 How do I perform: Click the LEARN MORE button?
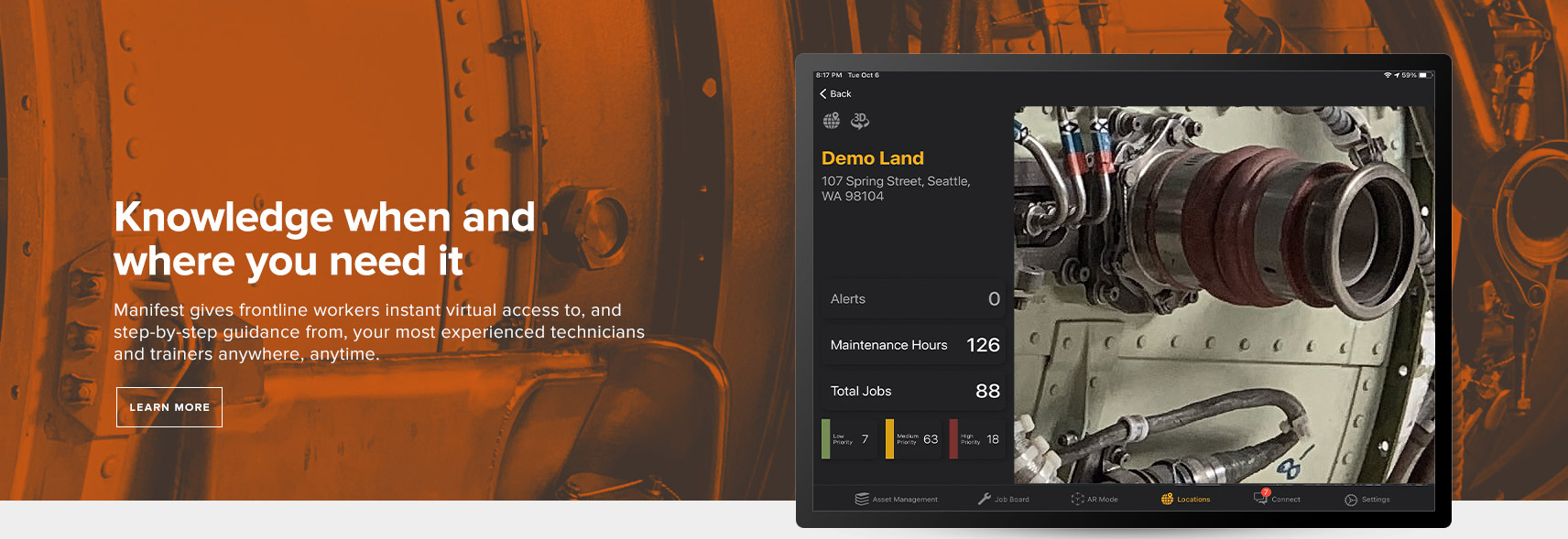pos(169,407)
